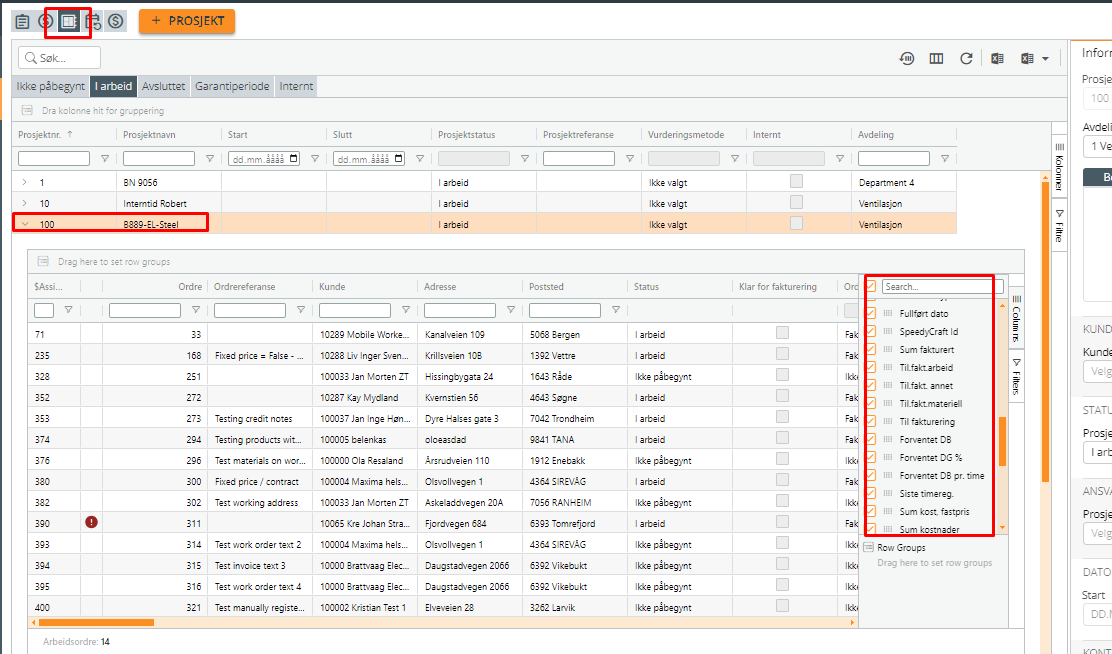Open filter funnel for Slutt column
This screenshot has height=654, width=1112.
click(x=420, y=159)
